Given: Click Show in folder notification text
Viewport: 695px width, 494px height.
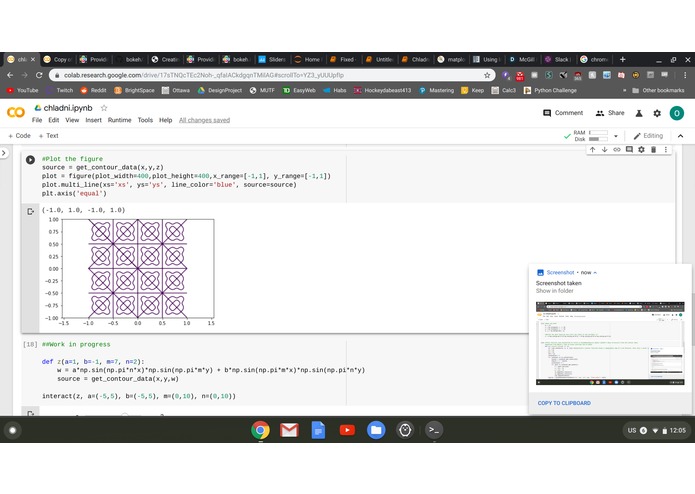Looking at the screenshot, I should [554, 291].
